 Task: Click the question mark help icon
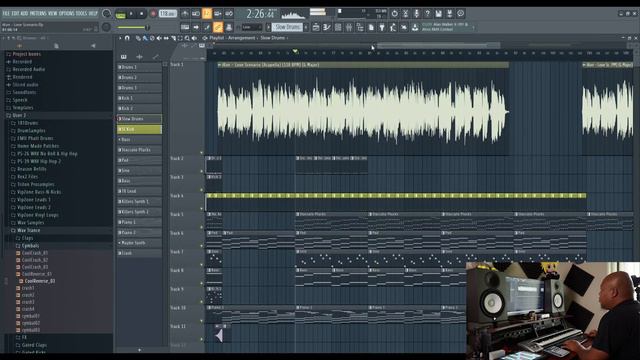click(x=427, y=13)
